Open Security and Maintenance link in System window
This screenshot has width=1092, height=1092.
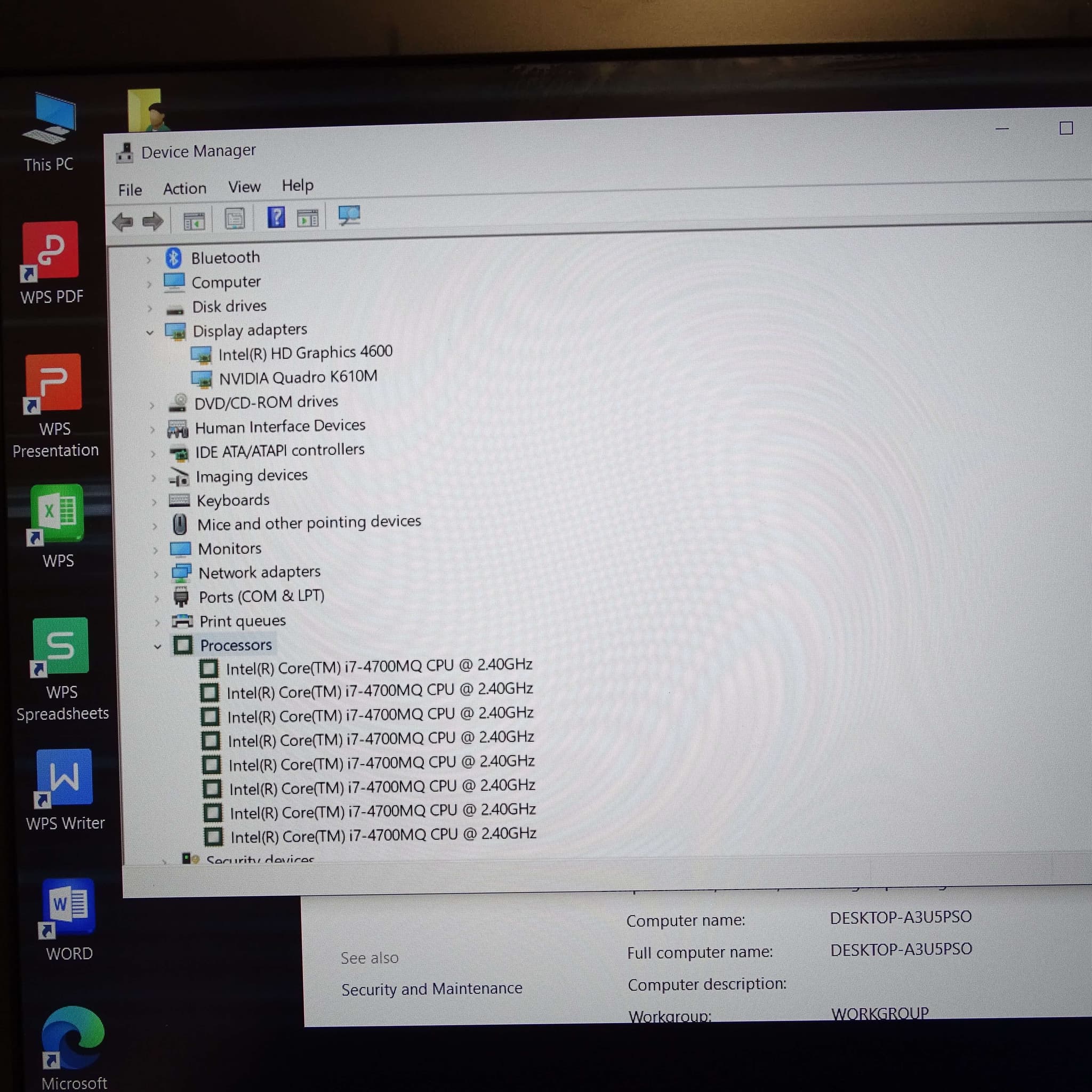point(432,989)
